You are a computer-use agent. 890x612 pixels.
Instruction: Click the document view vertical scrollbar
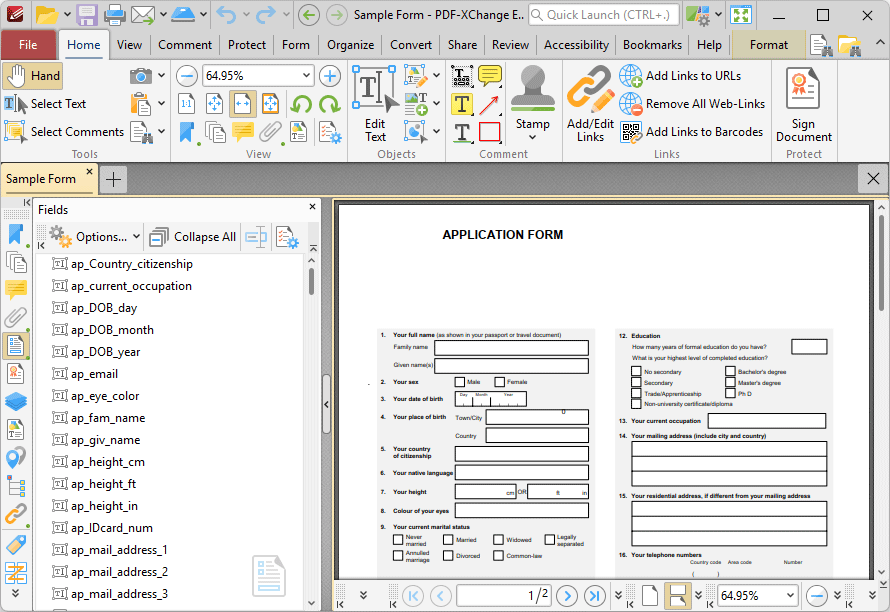coord(881,262)
